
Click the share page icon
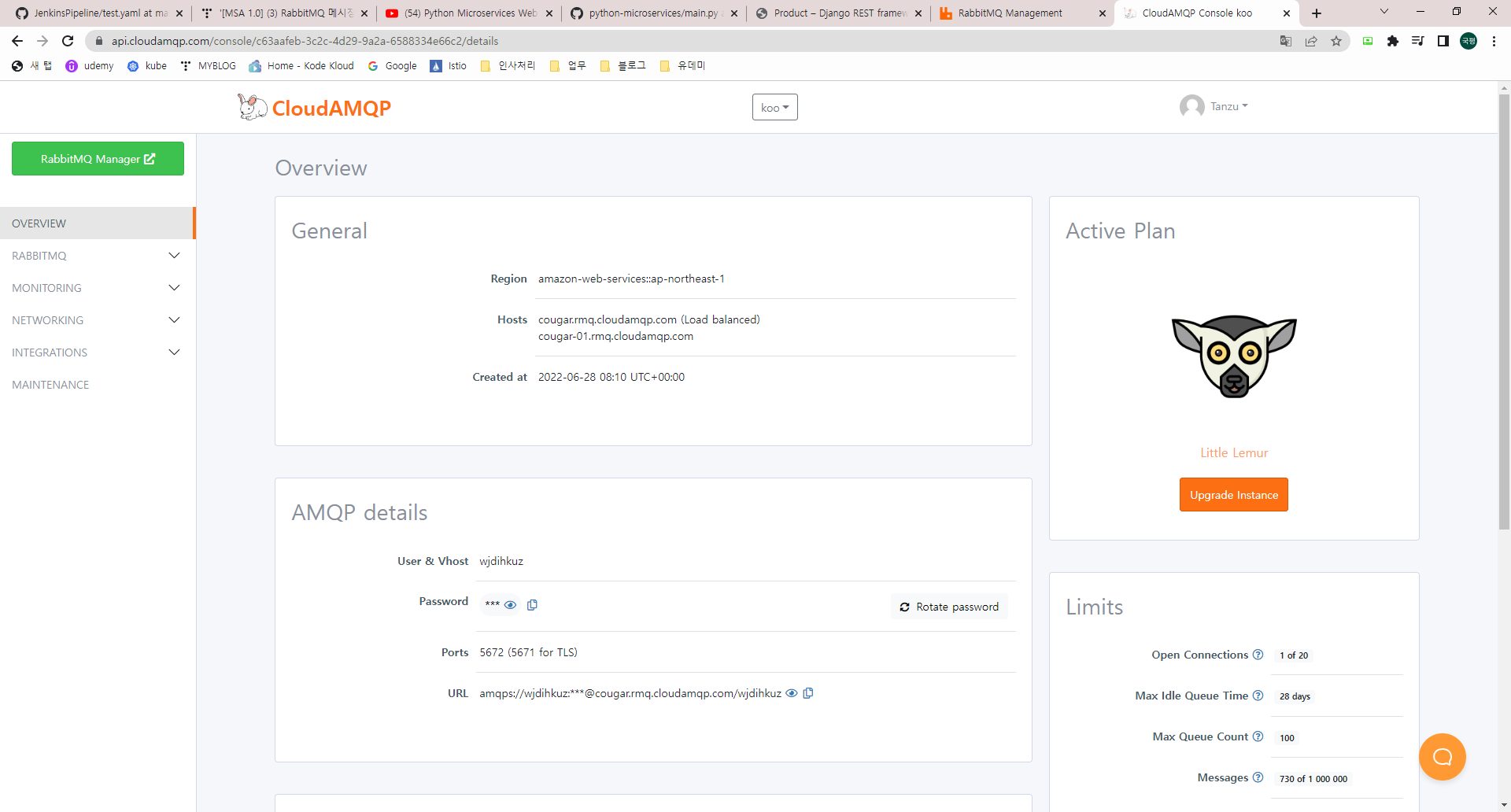click(1311, 41)
